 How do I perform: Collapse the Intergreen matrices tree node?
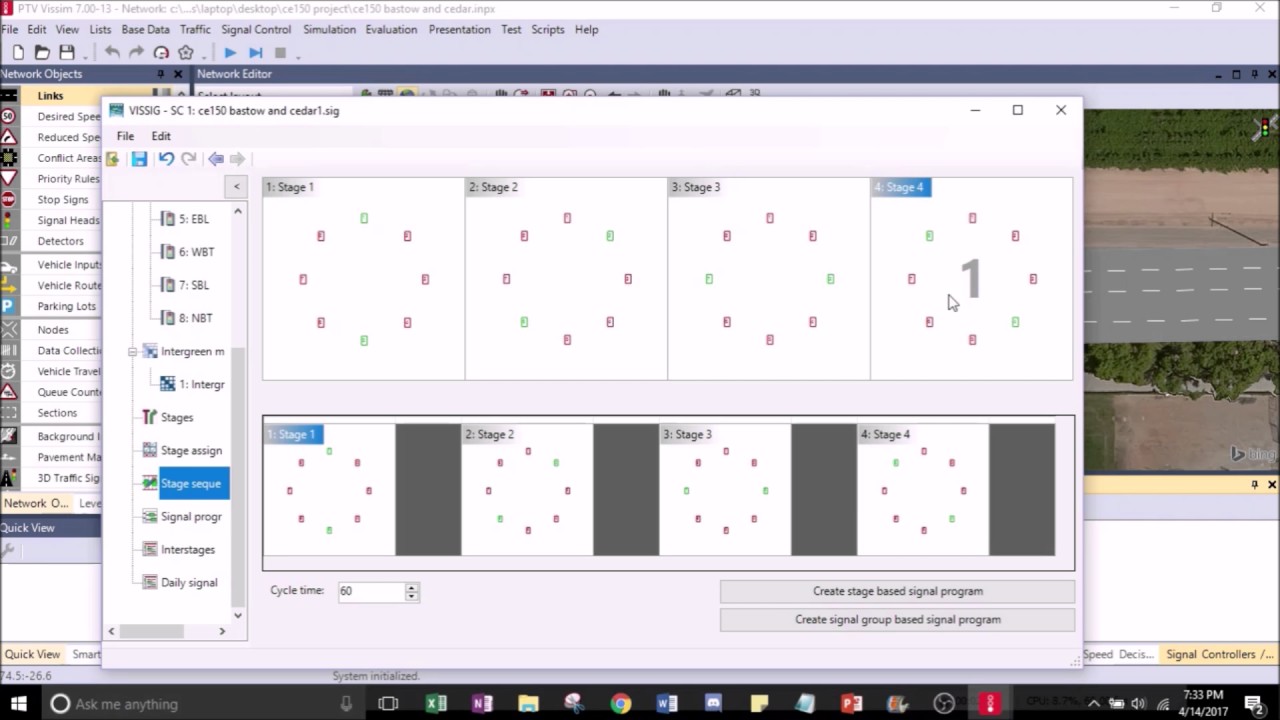point(132,352)
